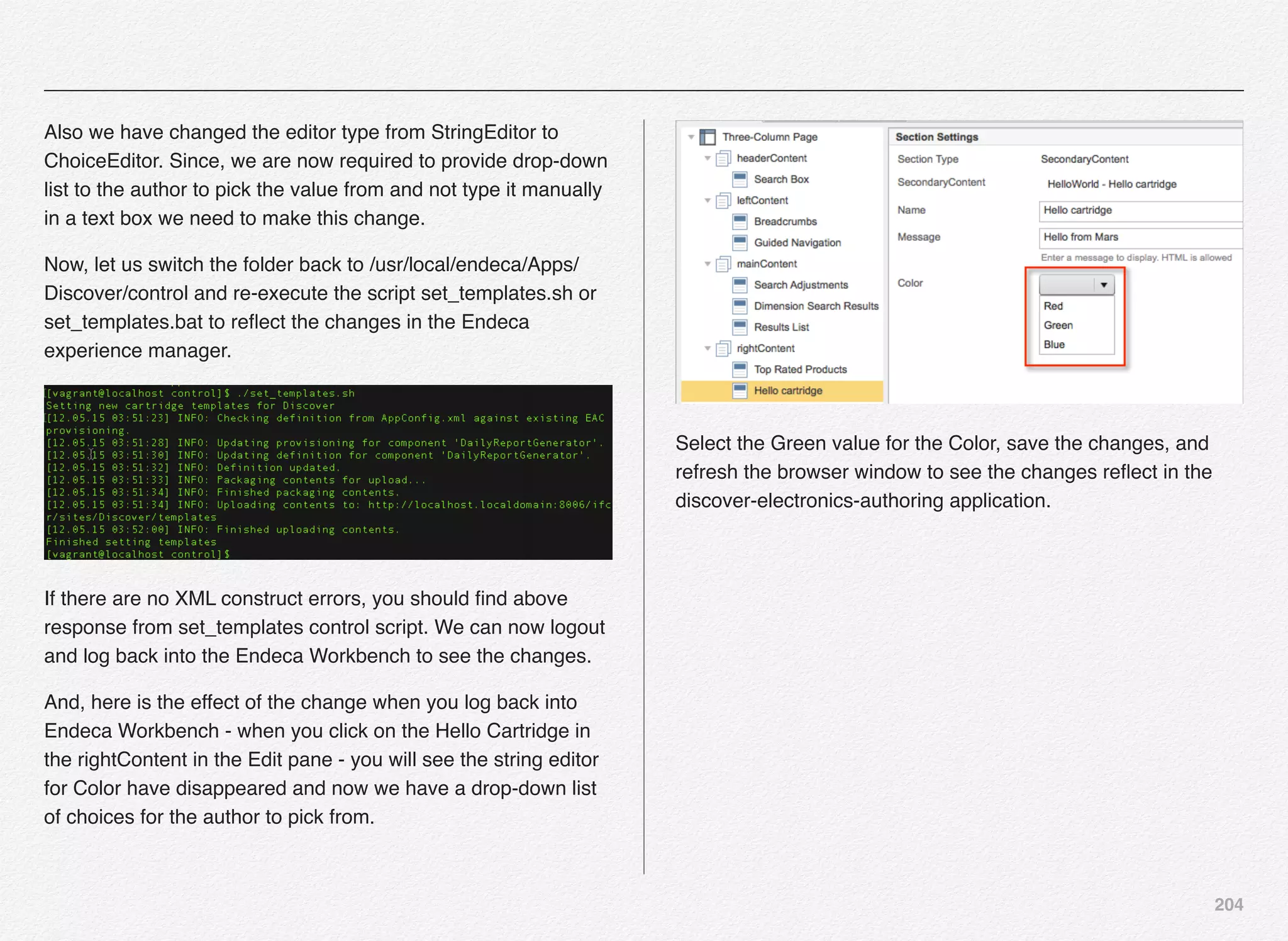Select the Top Rated Products tree label
1288x941 pixels.
(800, 369)
